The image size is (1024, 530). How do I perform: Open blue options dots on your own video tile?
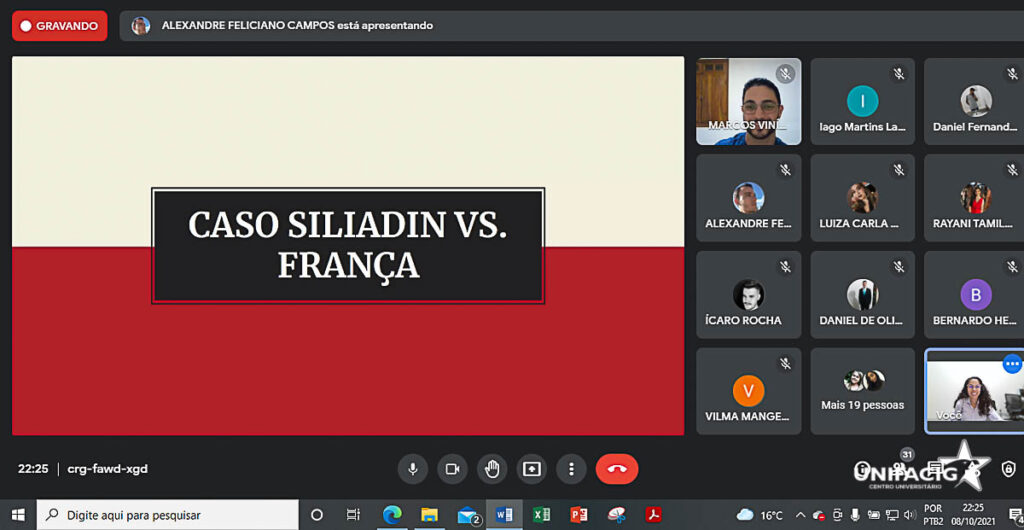[x=1011, y=365]
